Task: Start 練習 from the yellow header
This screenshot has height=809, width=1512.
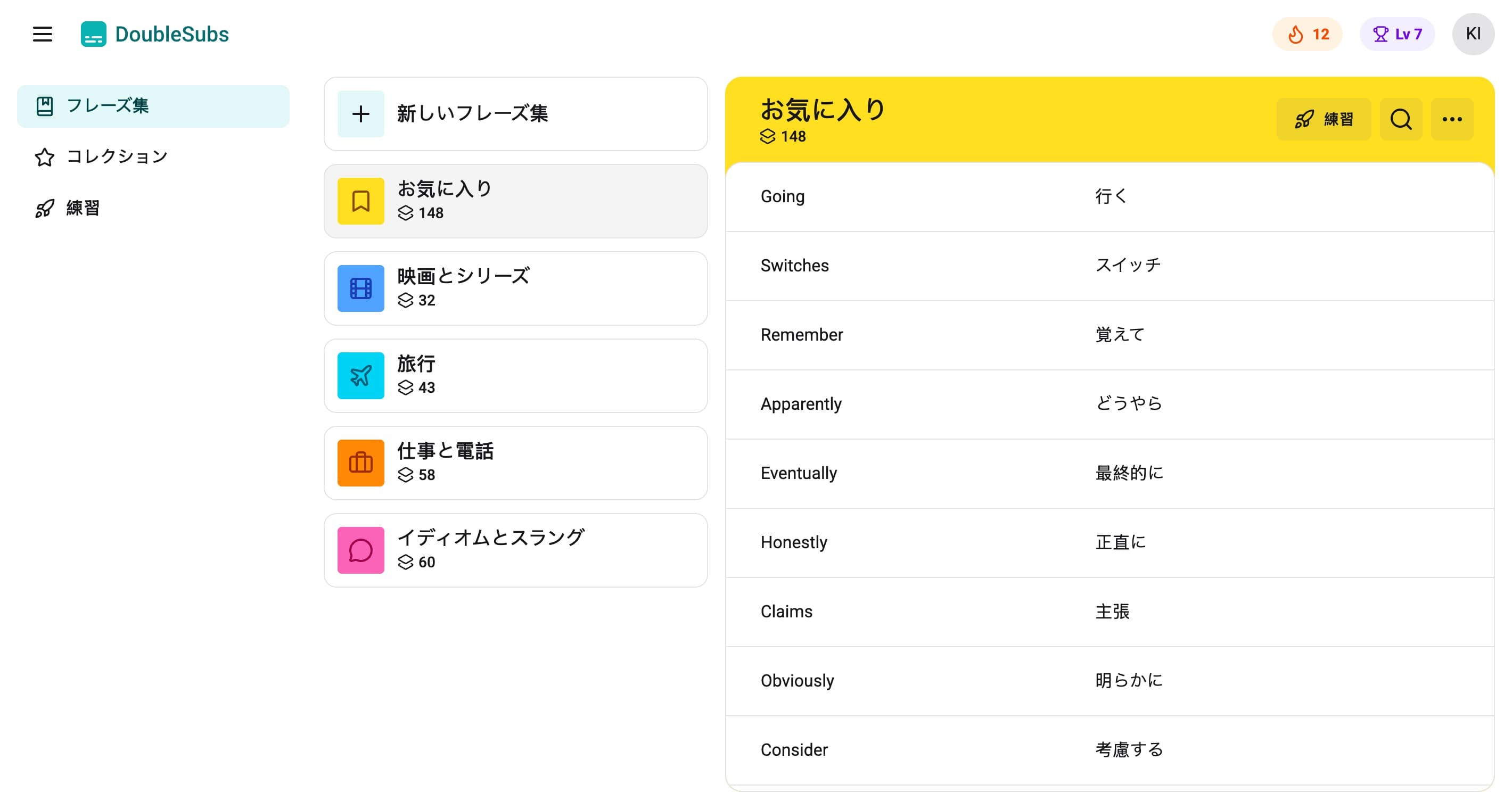Action: click(1324, 119)
